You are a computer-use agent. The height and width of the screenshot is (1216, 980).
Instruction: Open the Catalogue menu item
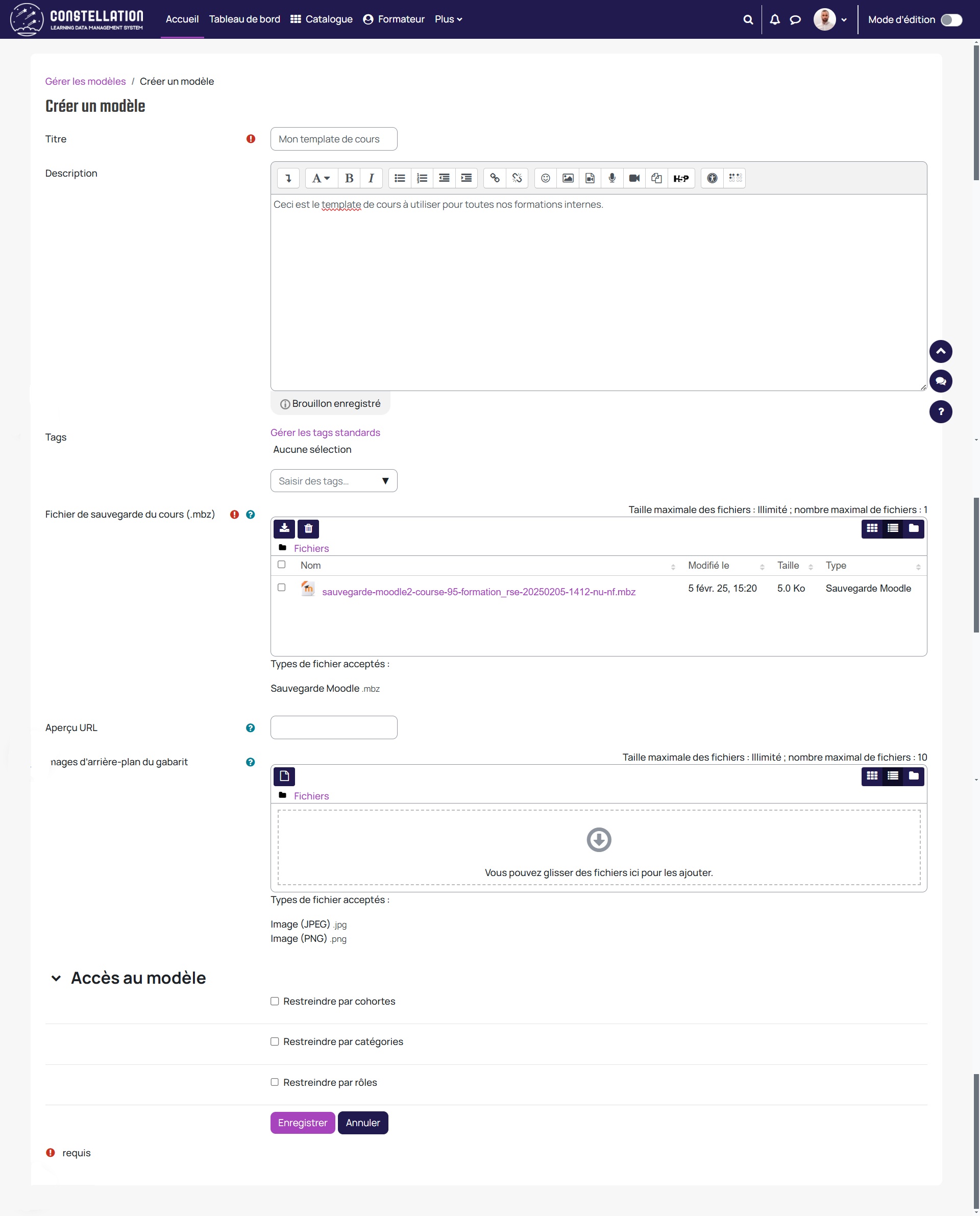[322, 19]
